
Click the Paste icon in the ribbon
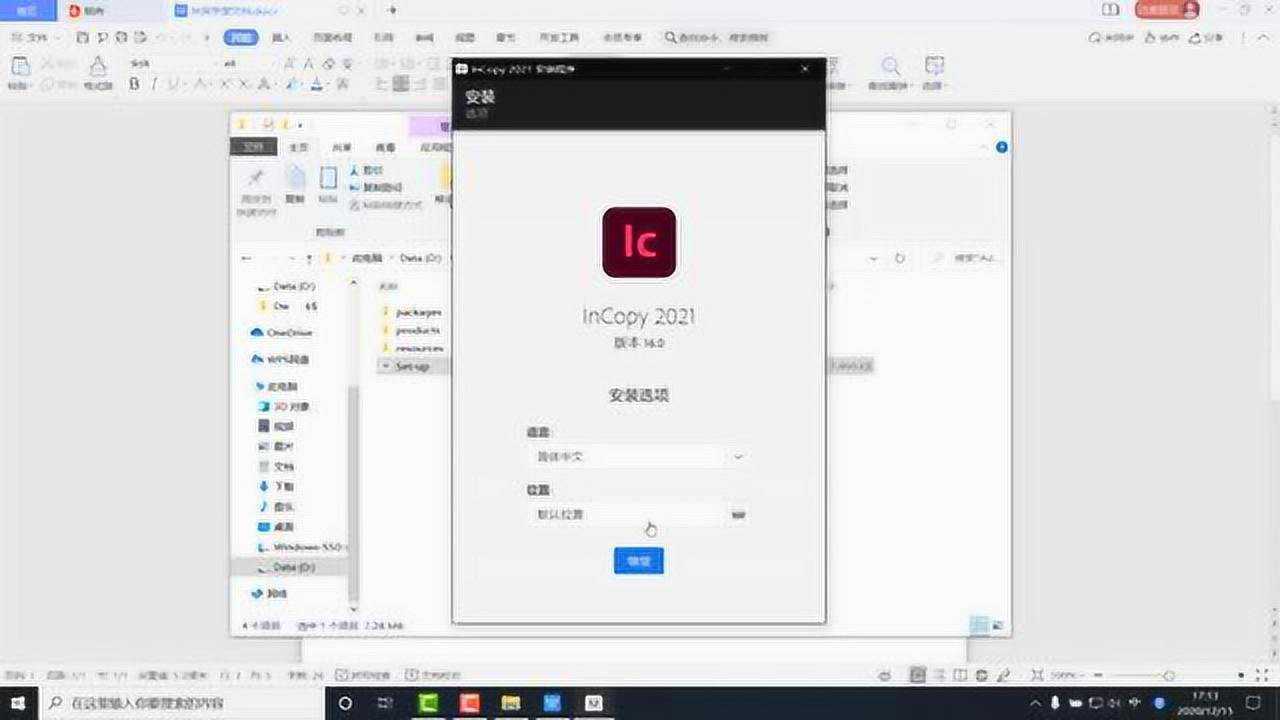tap(19, 72)
